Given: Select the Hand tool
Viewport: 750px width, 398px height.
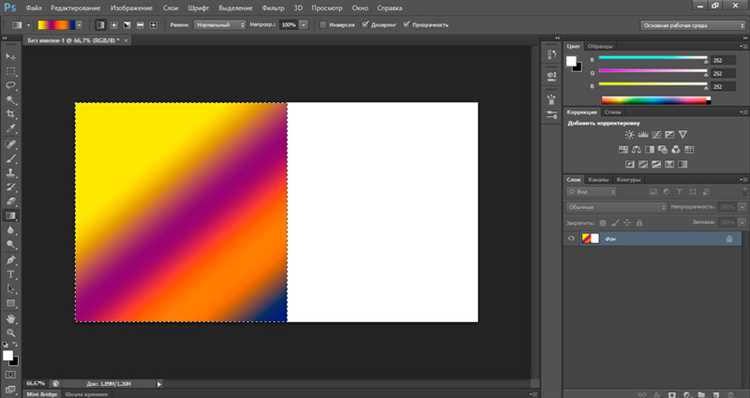Looking at the screenshot, I should [11, 319].
